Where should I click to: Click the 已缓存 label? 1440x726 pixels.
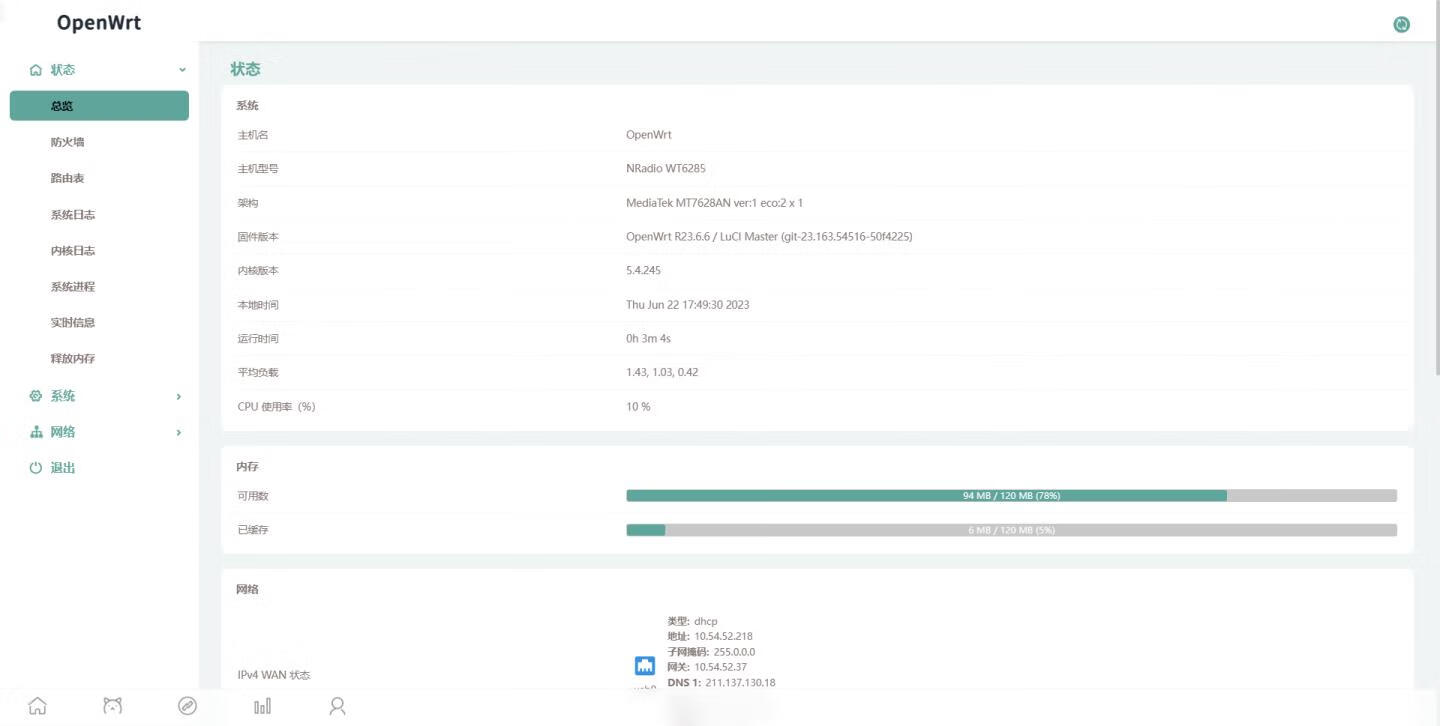click(x=253, y=530)
